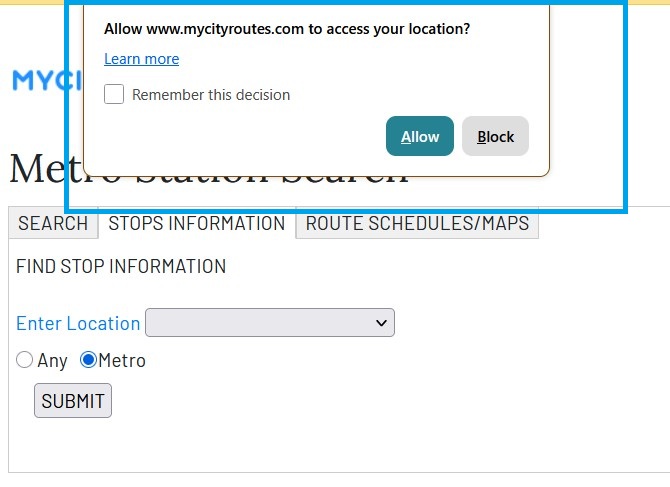The image size is (670, 487).
Task: Choose the Metro radio button
Action: pos(88,360)
